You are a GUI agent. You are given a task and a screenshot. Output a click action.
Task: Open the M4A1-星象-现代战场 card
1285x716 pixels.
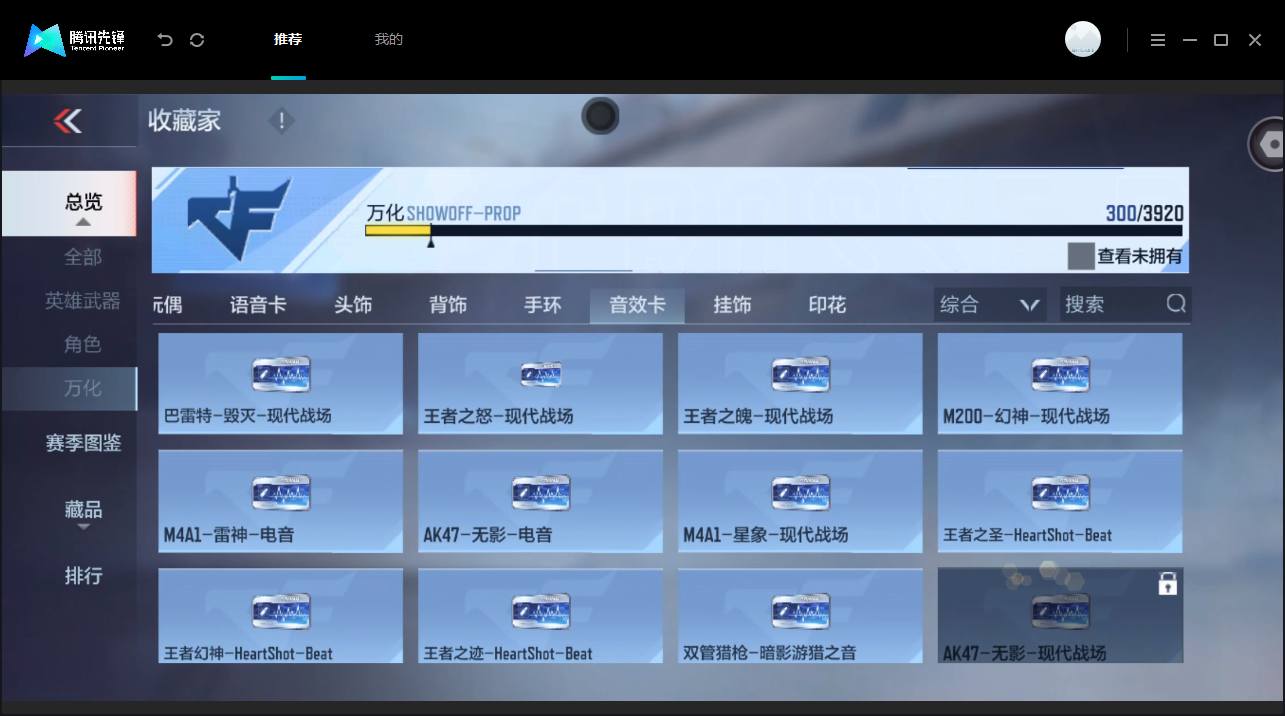coord(800,502)
